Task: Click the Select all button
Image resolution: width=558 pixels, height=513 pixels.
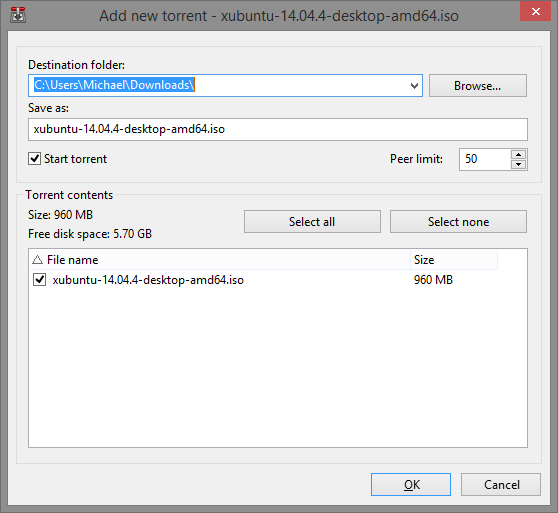Action: click(x=312, y=222)
